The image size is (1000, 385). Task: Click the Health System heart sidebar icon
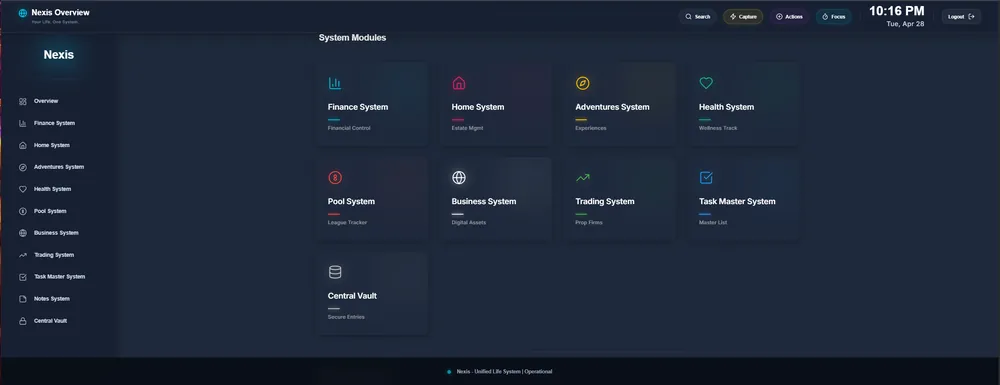tap(23, 189)
